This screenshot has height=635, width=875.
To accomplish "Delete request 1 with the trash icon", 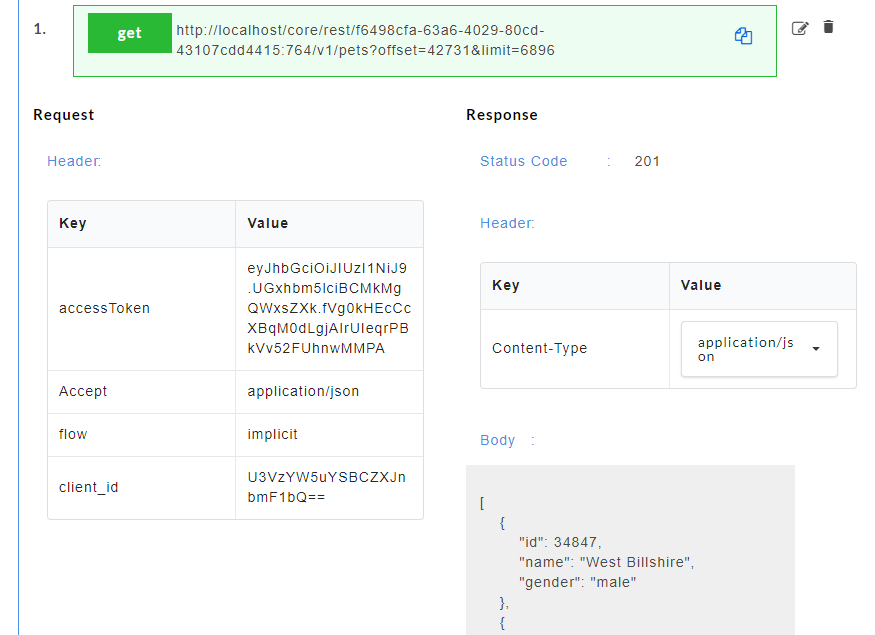I will click(x=828, y=27).
